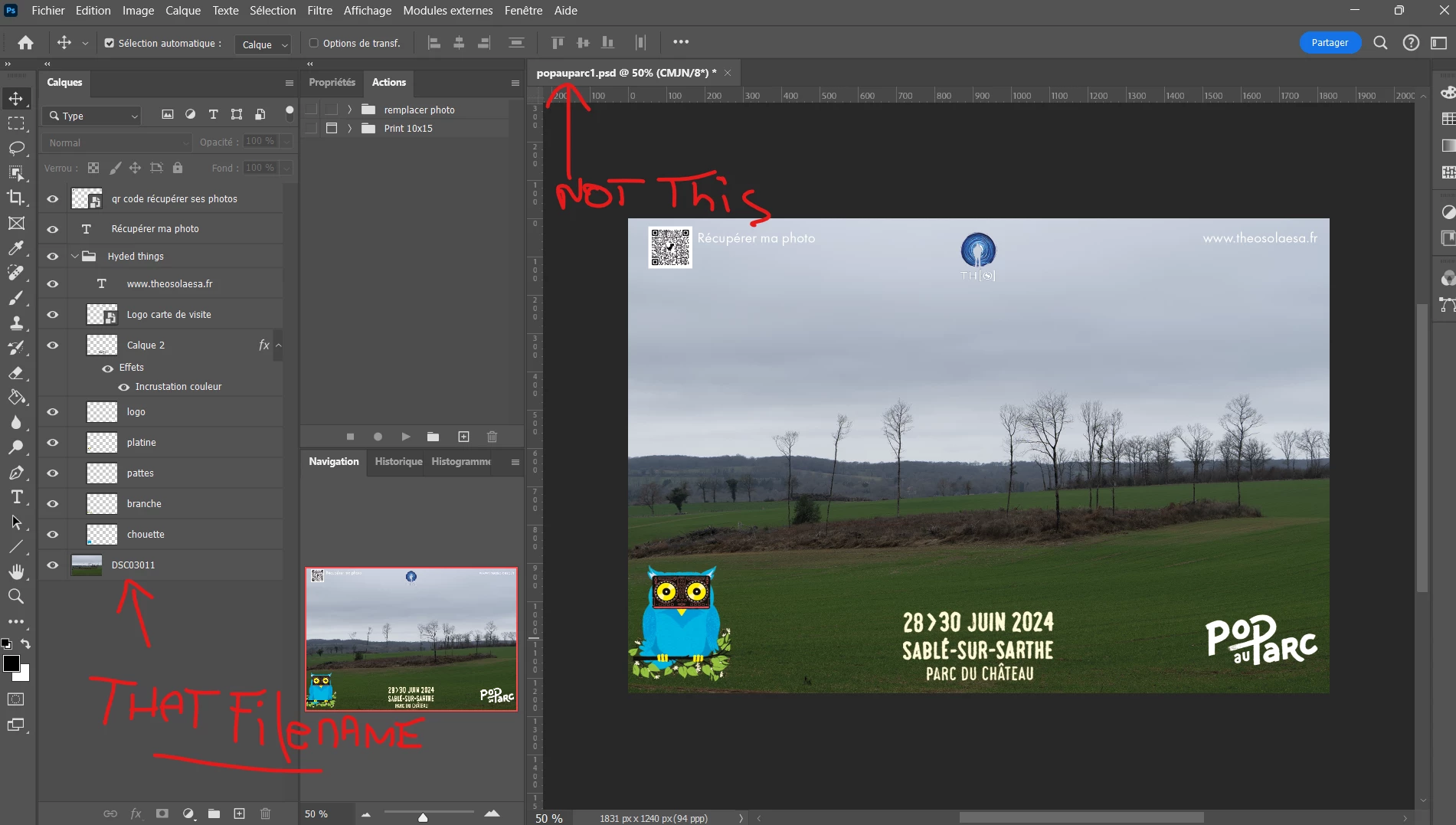Select the Crop tool

tap(16, 198)
